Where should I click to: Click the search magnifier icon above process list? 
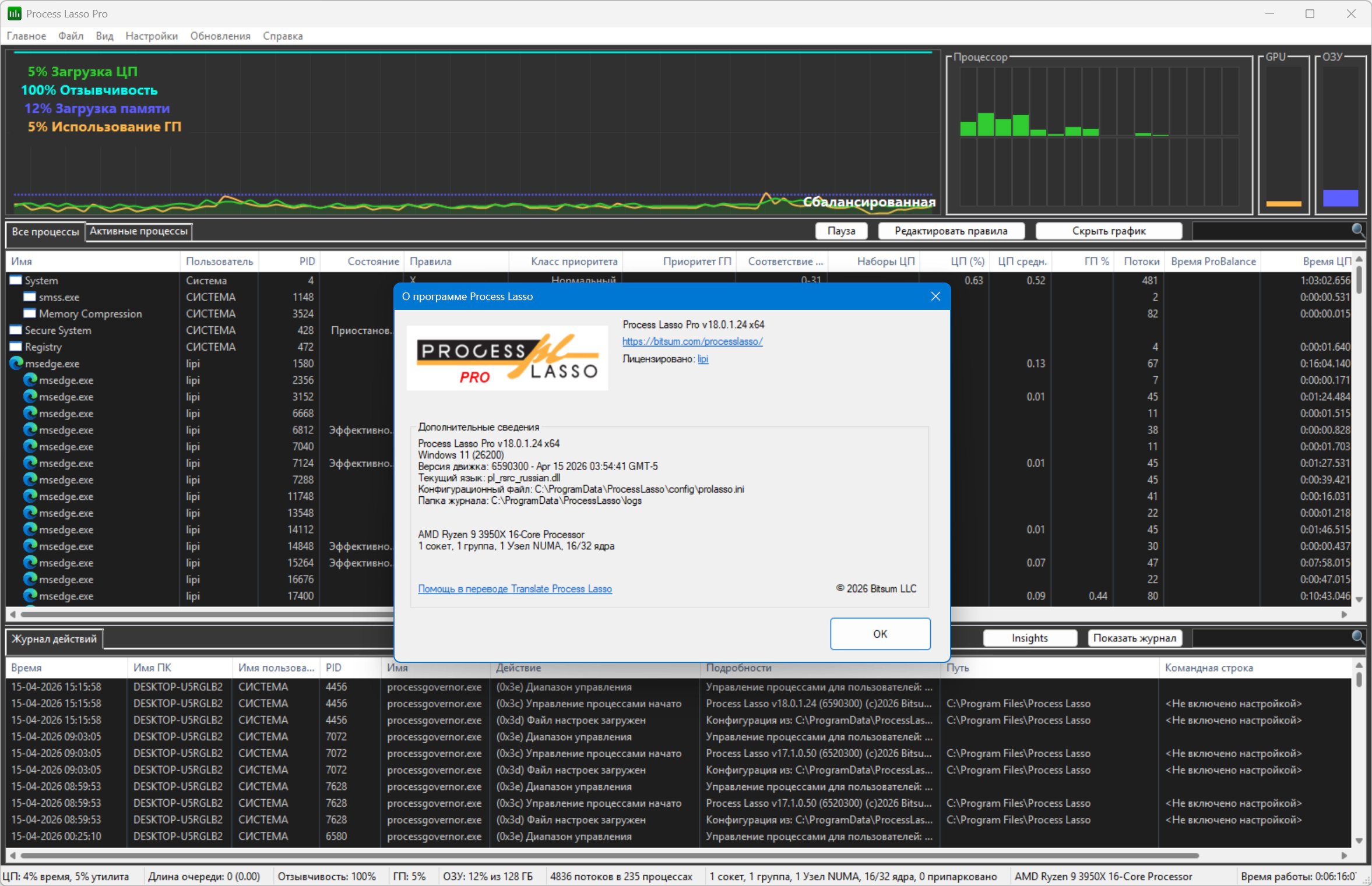(x=1357, y=230)
